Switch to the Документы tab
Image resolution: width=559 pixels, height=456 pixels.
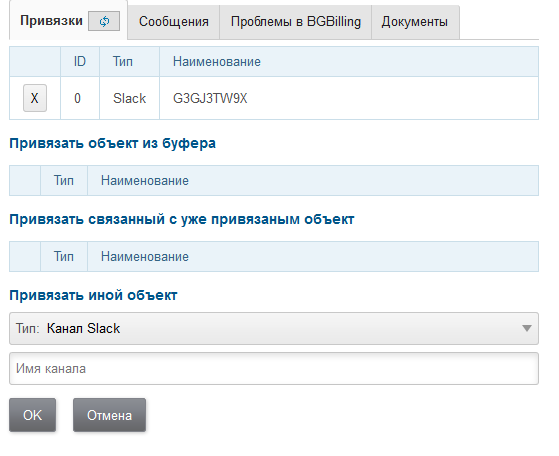[415, 21]
